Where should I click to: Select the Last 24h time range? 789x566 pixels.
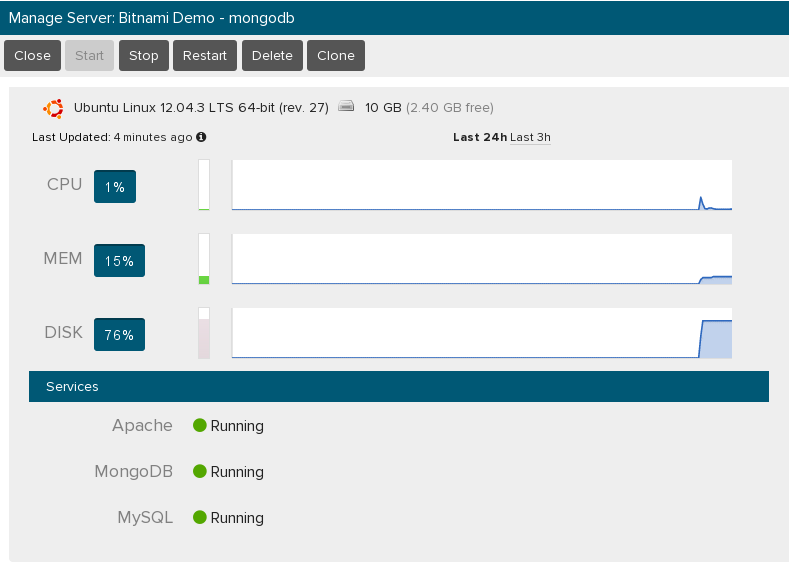[x=480, y=137]
